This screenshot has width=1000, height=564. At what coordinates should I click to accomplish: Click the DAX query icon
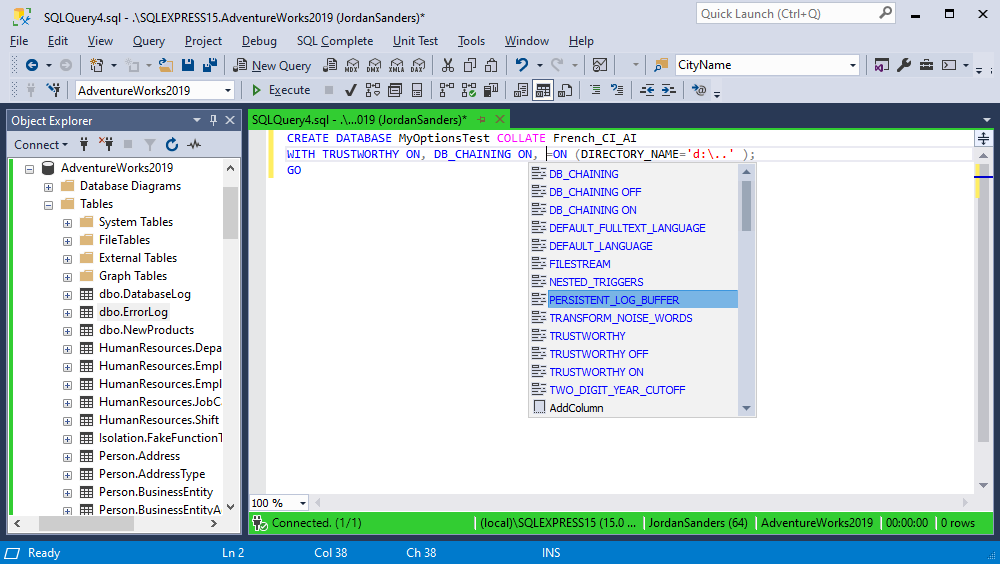pos(418,65)
